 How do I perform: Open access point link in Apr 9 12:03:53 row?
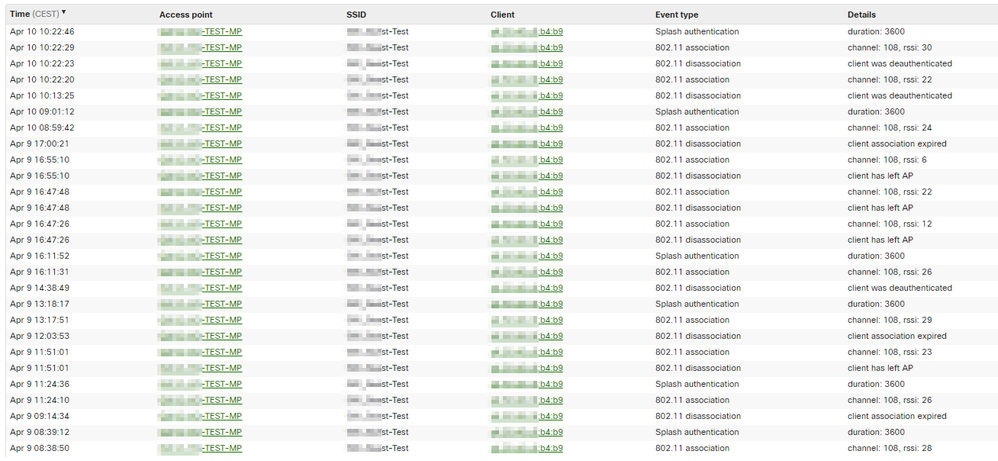point(200,336)
